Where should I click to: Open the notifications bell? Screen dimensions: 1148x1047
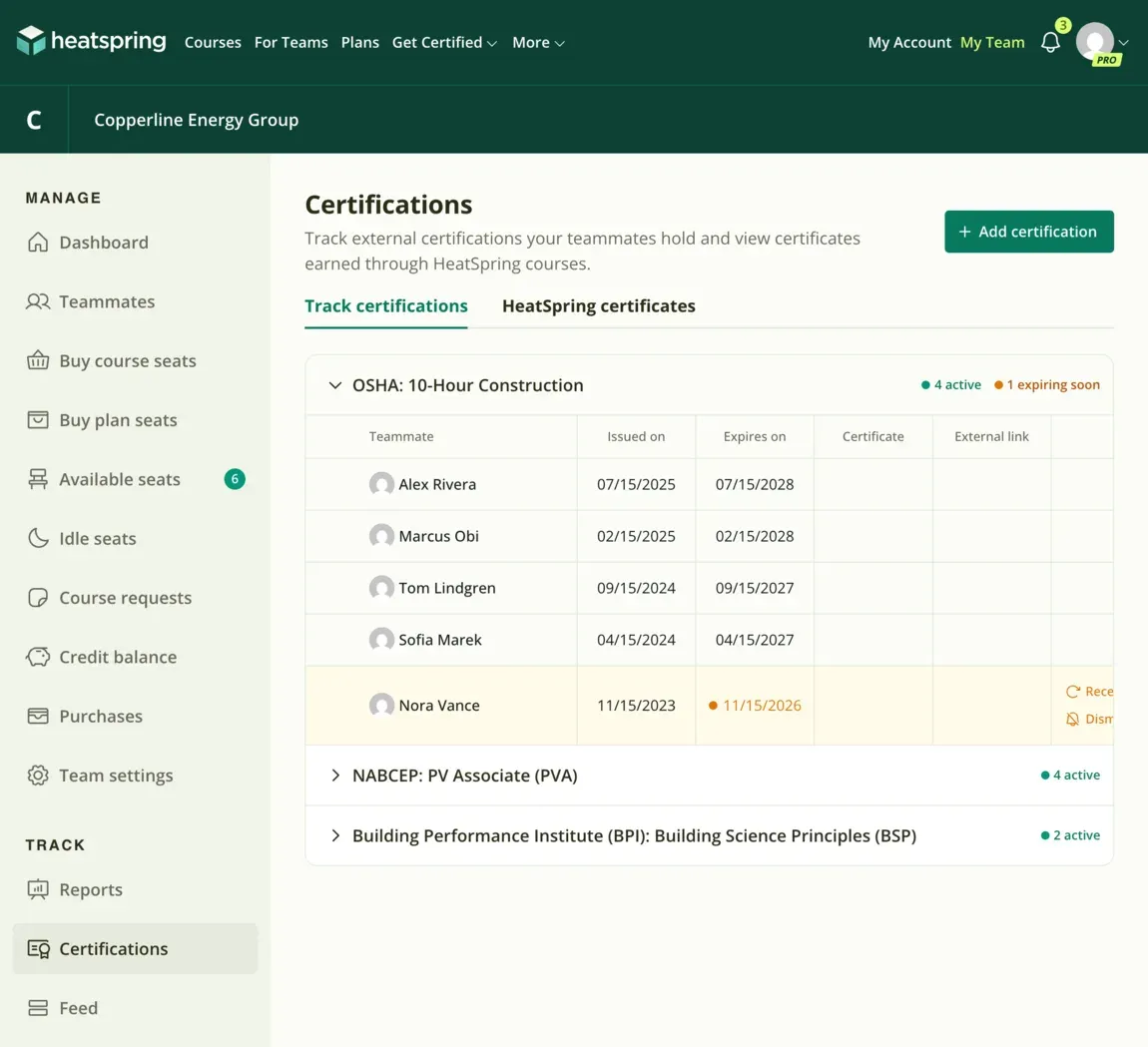tap(1050, 43)
